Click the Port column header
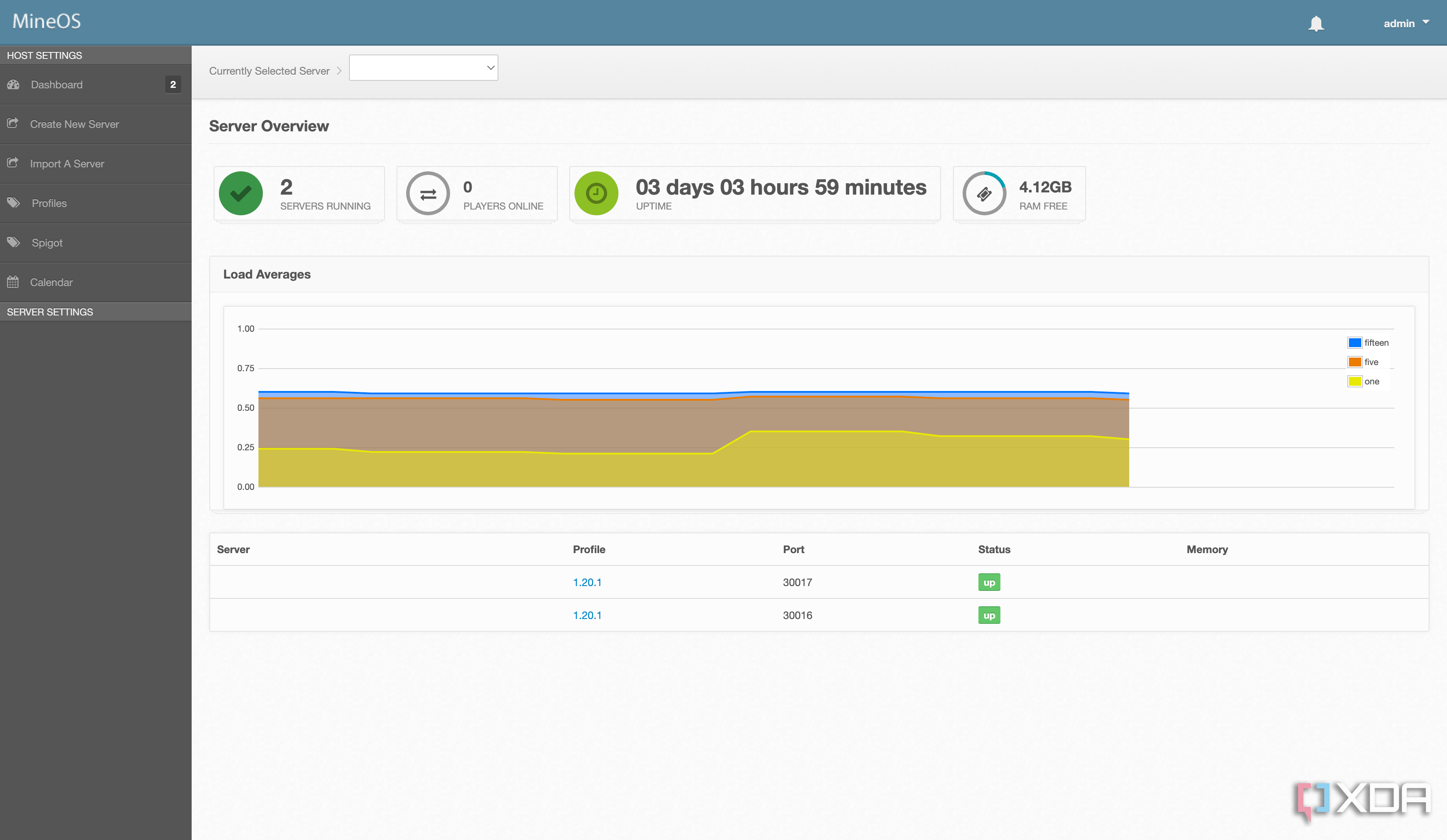Viewport: 1447px width, 840px height. (x=793, y=549)
